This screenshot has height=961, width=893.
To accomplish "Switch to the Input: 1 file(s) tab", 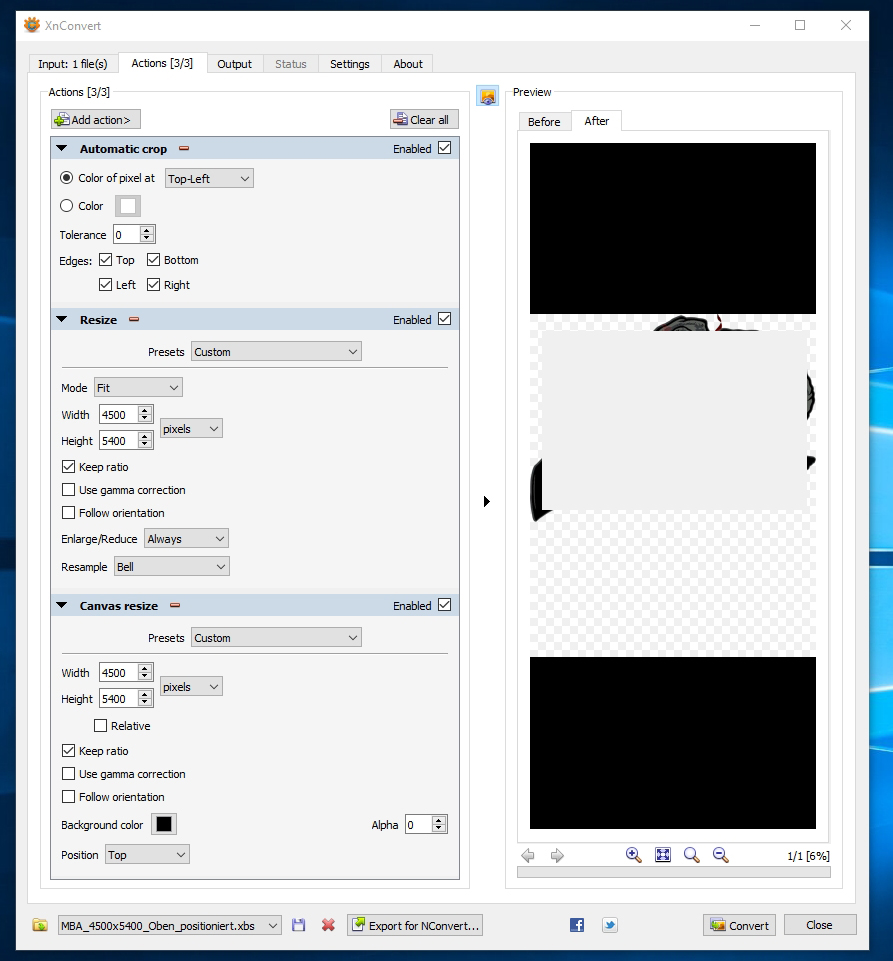I will pyautogui.click(x=73, y=64).
